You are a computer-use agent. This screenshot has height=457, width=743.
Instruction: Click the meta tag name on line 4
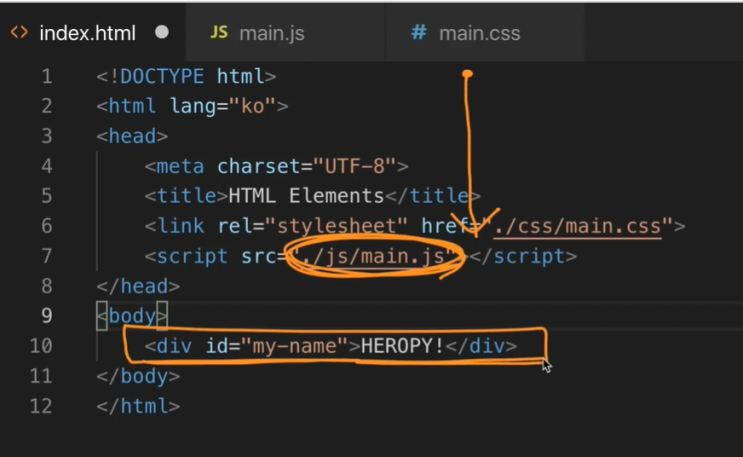click(x=181, y=167)
